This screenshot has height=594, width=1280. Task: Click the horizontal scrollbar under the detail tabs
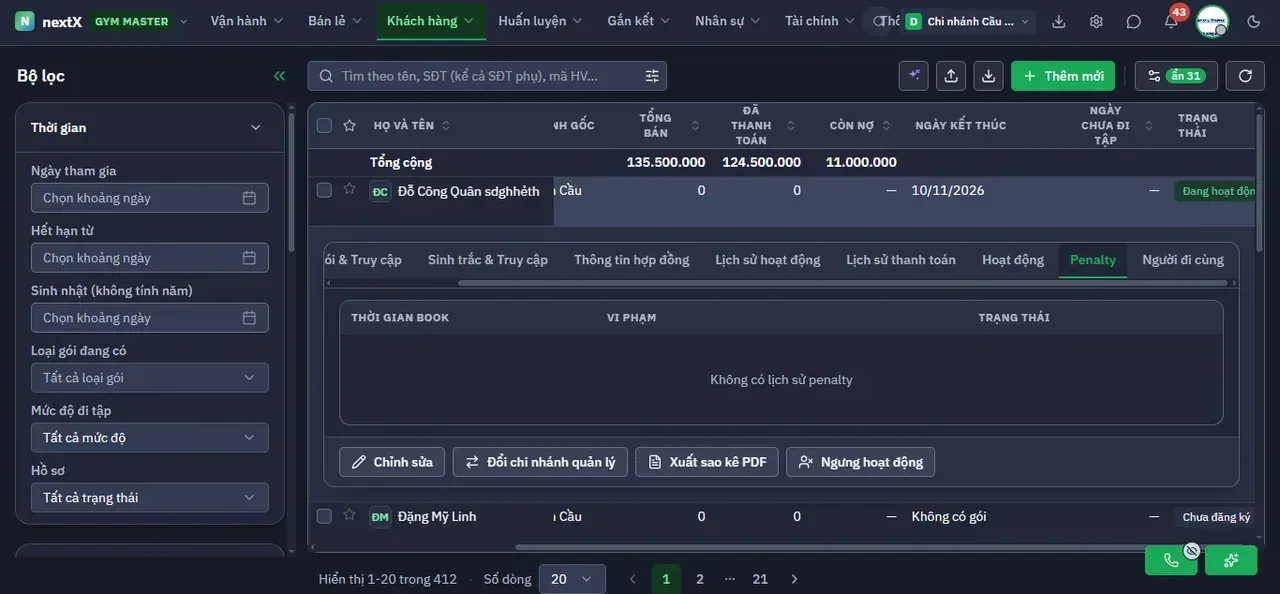[x=842, y=283]
